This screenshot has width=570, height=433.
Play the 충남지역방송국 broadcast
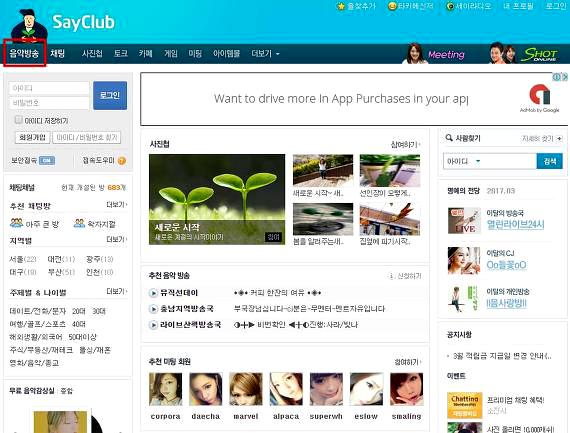(153, 309)
